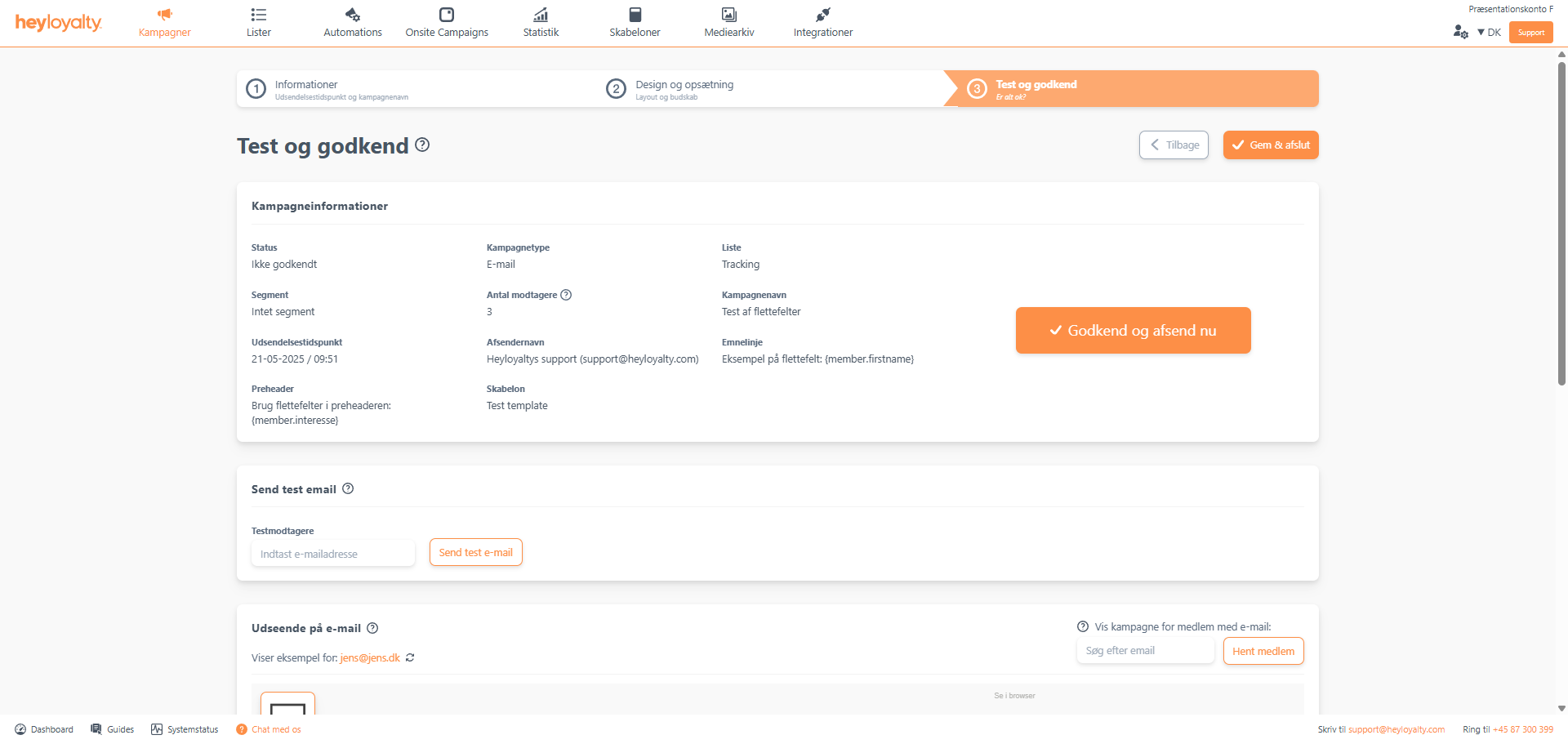Focus the Testmodtagere e-mail input field
The height and width of the screenshot is (744, 1568).
pos(333,554)
